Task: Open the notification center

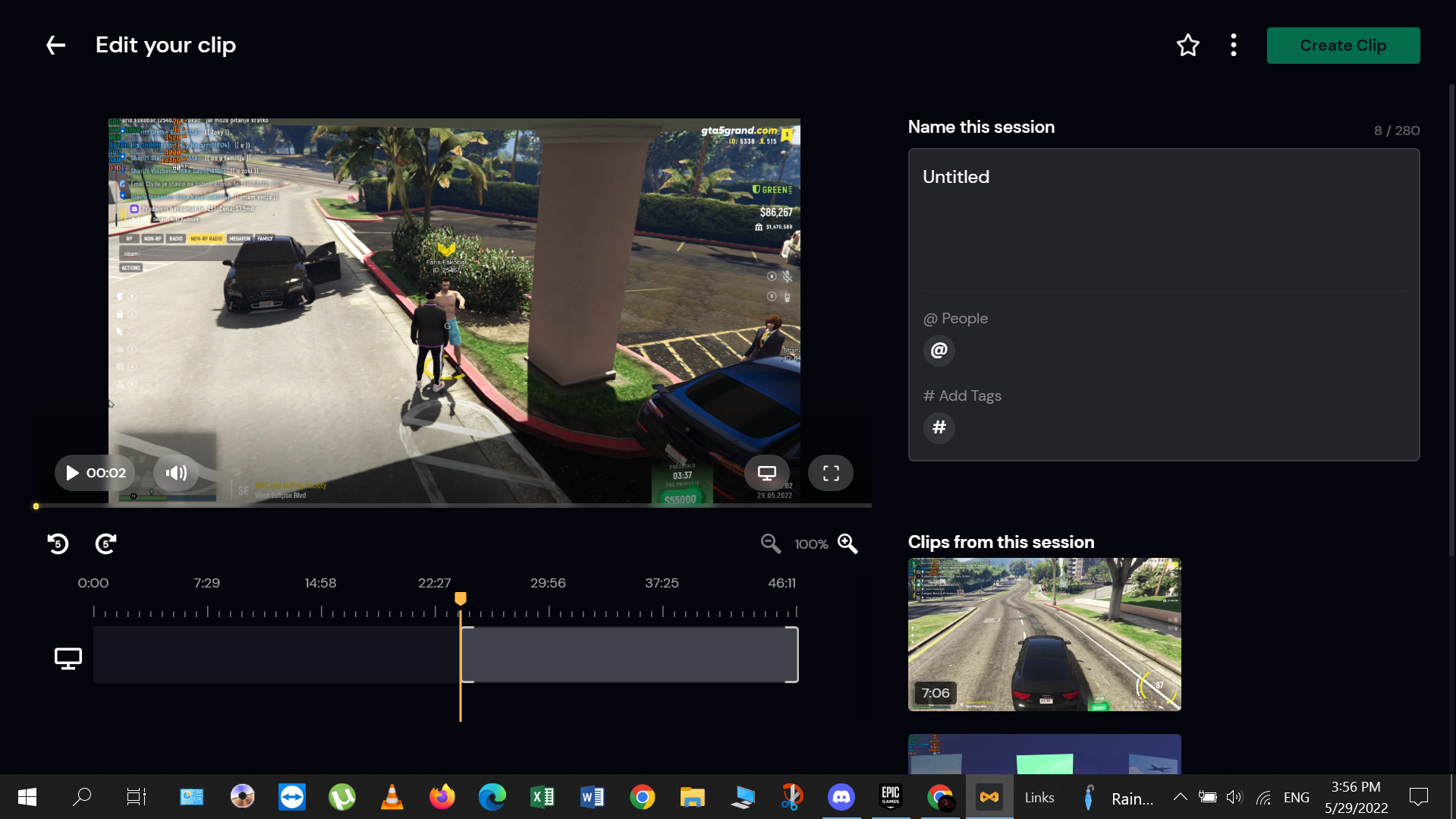Action: (1418, 797)
